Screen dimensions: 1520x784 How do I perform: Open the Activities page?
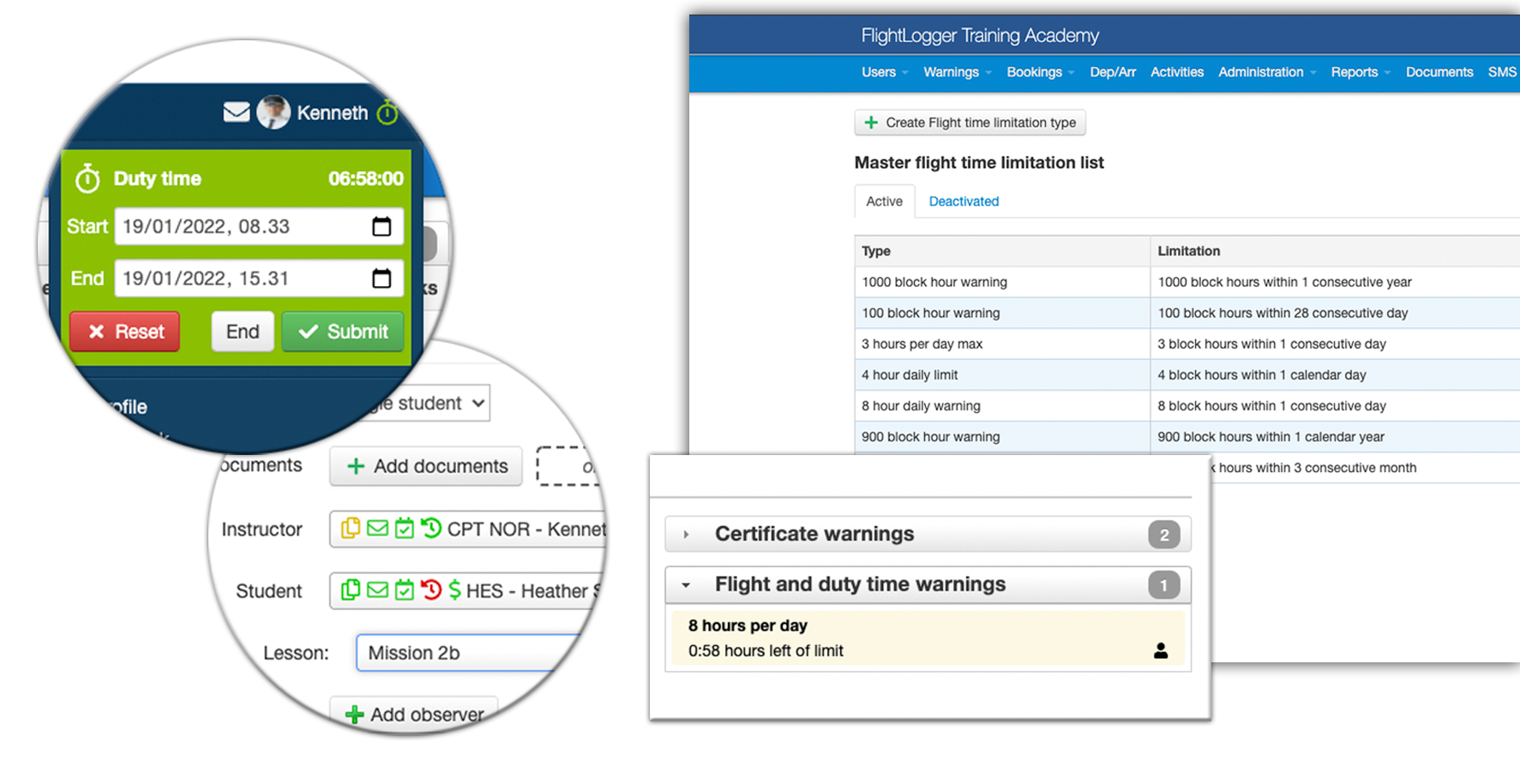tap(1177, 72)
